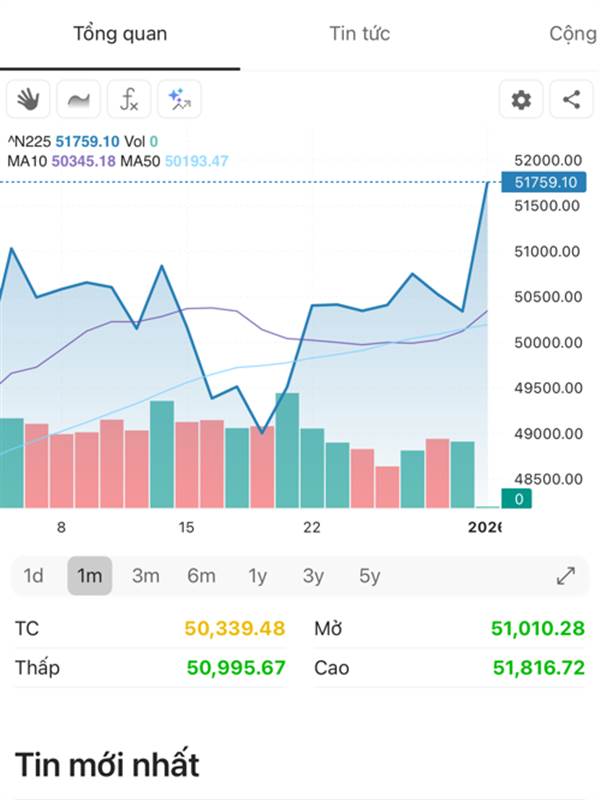Open the chart type area icon

pyautogui.click(x=78, y=99)
